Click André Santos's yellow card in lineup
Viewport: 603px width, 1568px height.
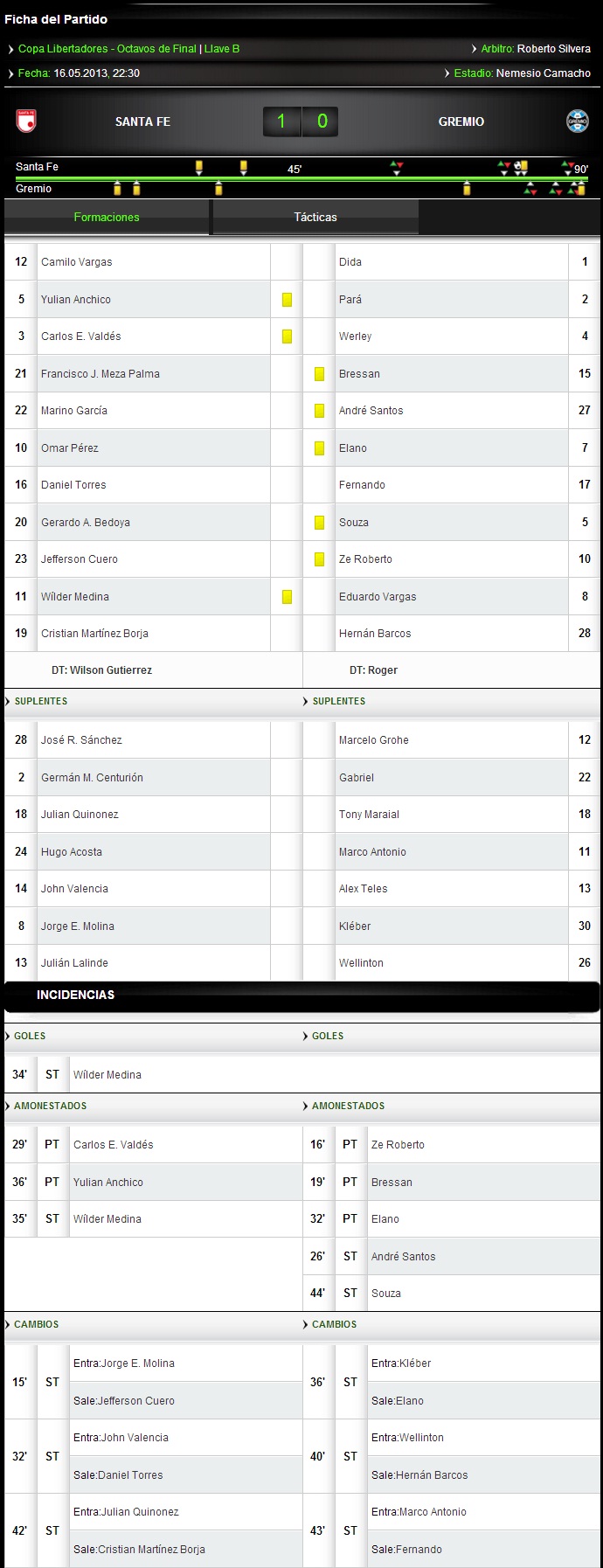(319, 411)
